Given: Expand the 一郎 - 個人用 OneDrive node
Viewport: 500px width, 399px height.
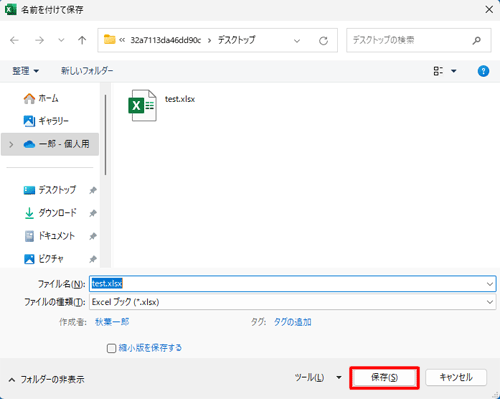Looking at the screenshot, I should pos(11,144).
